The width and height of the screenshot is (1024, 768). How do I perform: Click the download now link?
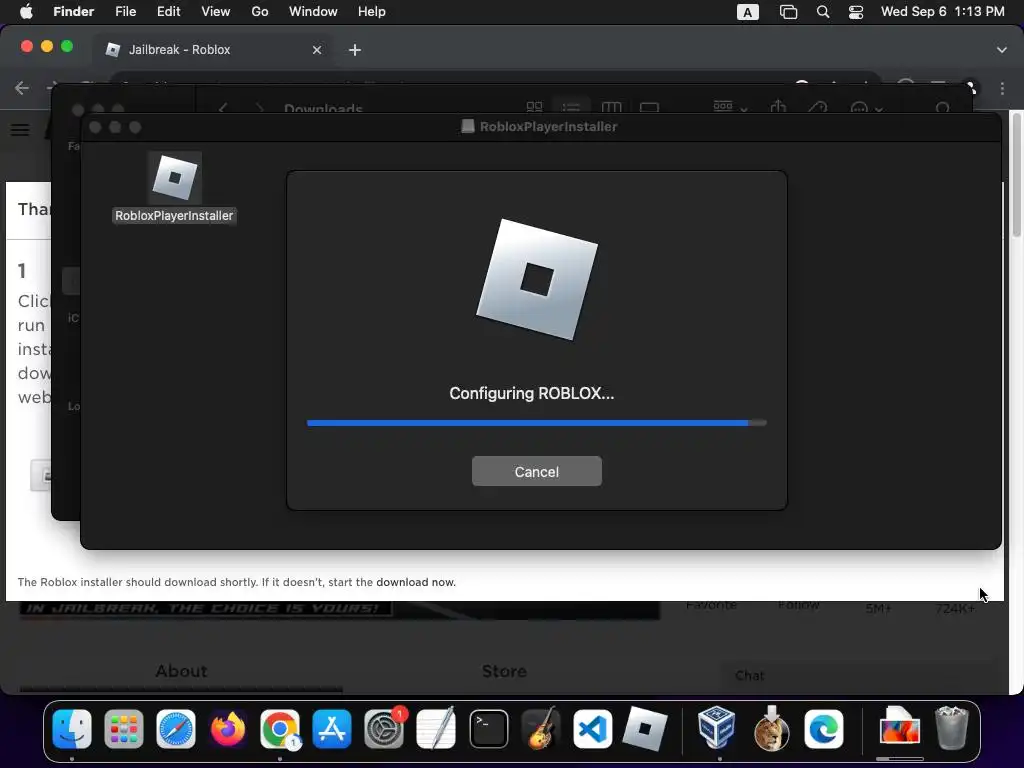415,582
